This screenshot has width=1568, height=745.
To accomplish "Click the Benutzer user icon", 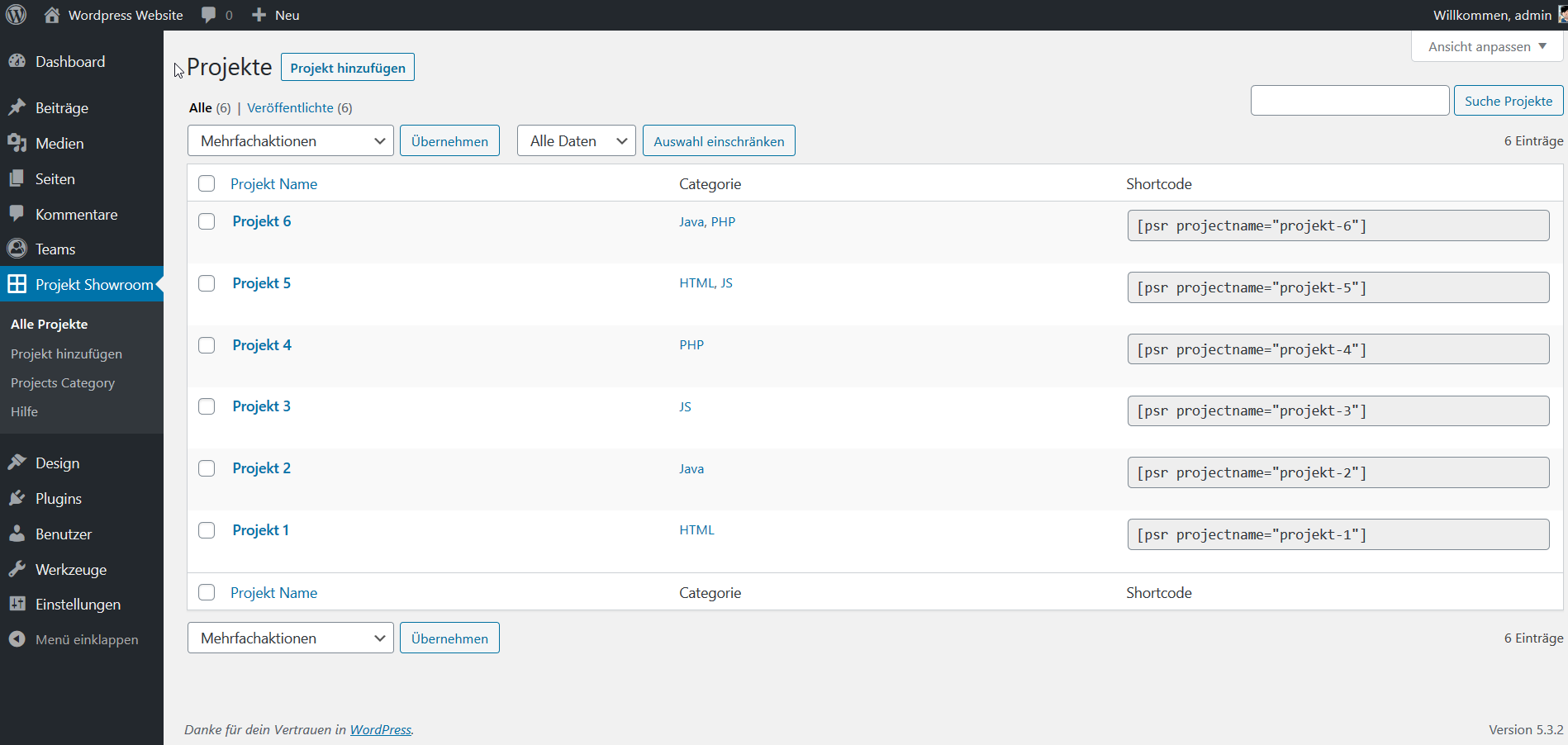I will coord(17,534).
